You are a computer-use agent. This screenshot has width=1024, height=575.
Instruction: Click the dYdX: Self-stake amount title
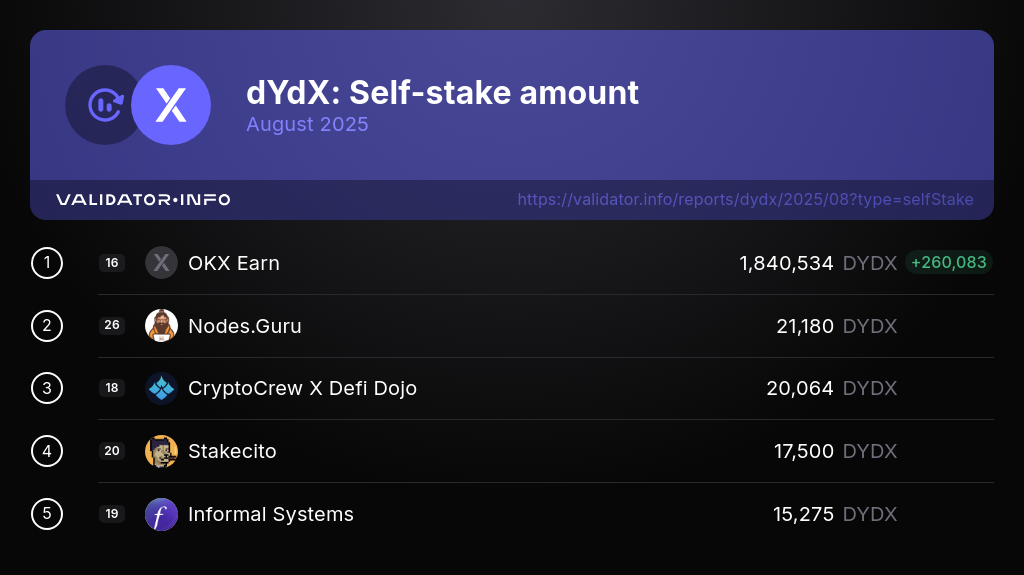click(442, 93)
